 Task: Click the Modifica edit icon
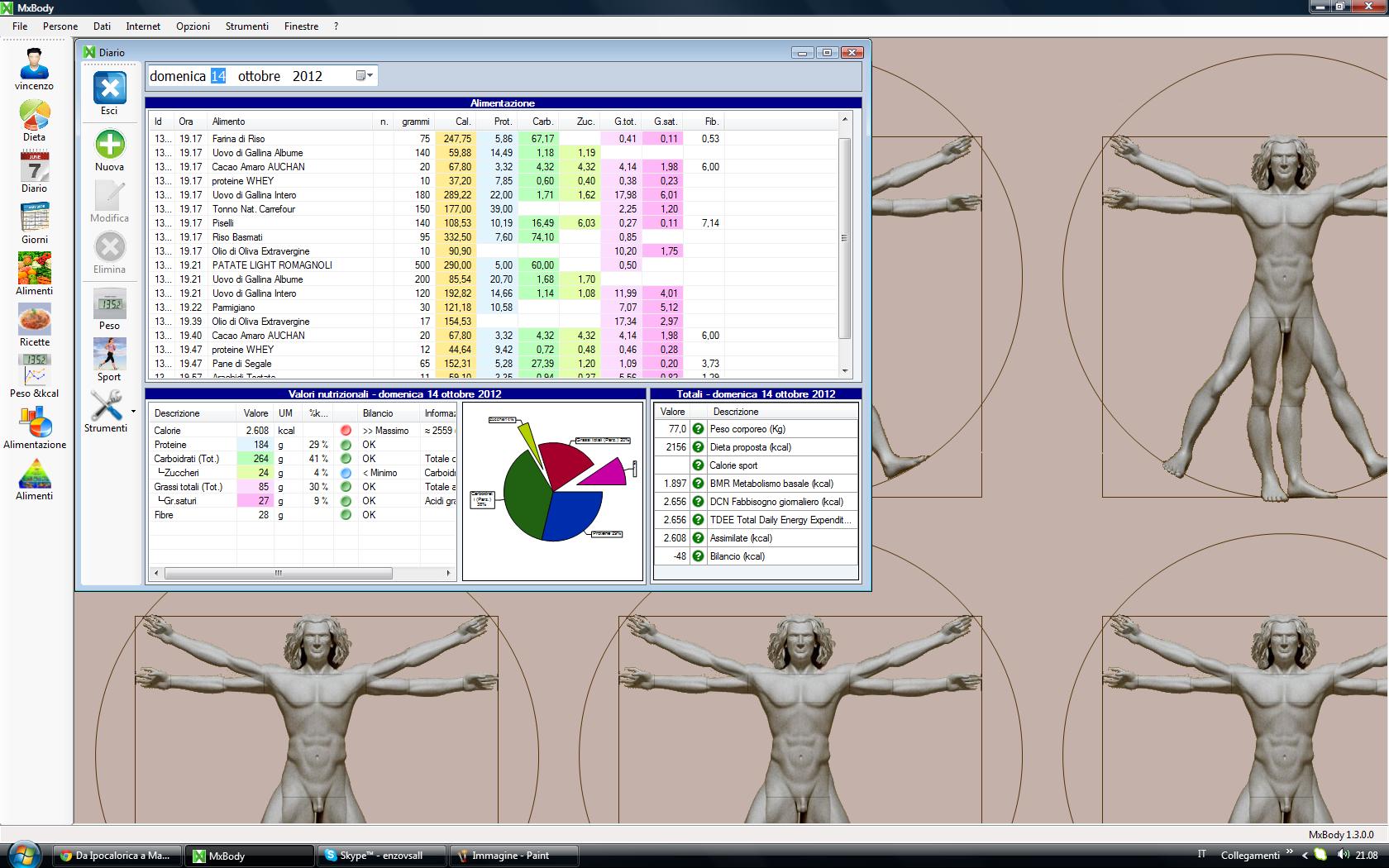[109, 197]
